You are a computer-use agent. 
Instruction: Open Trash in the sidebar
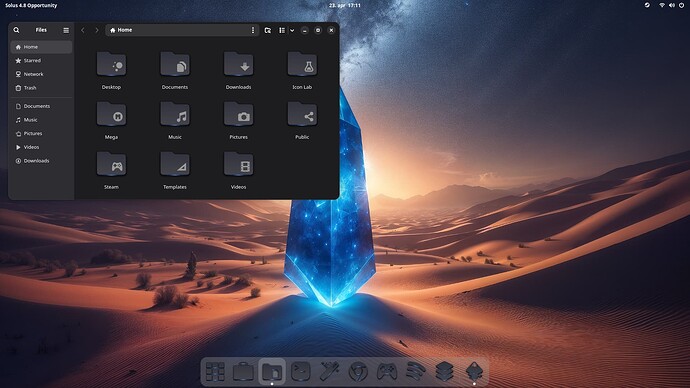pyautogui.click(x=41, y=88)
